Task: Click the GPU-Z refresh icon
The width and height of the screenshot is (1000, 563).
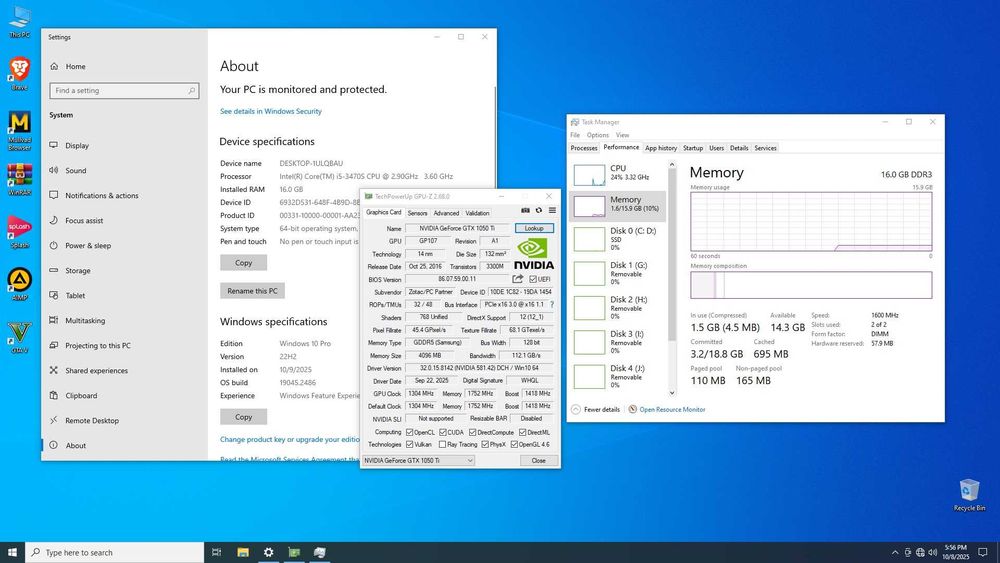Action: point(539,210)
